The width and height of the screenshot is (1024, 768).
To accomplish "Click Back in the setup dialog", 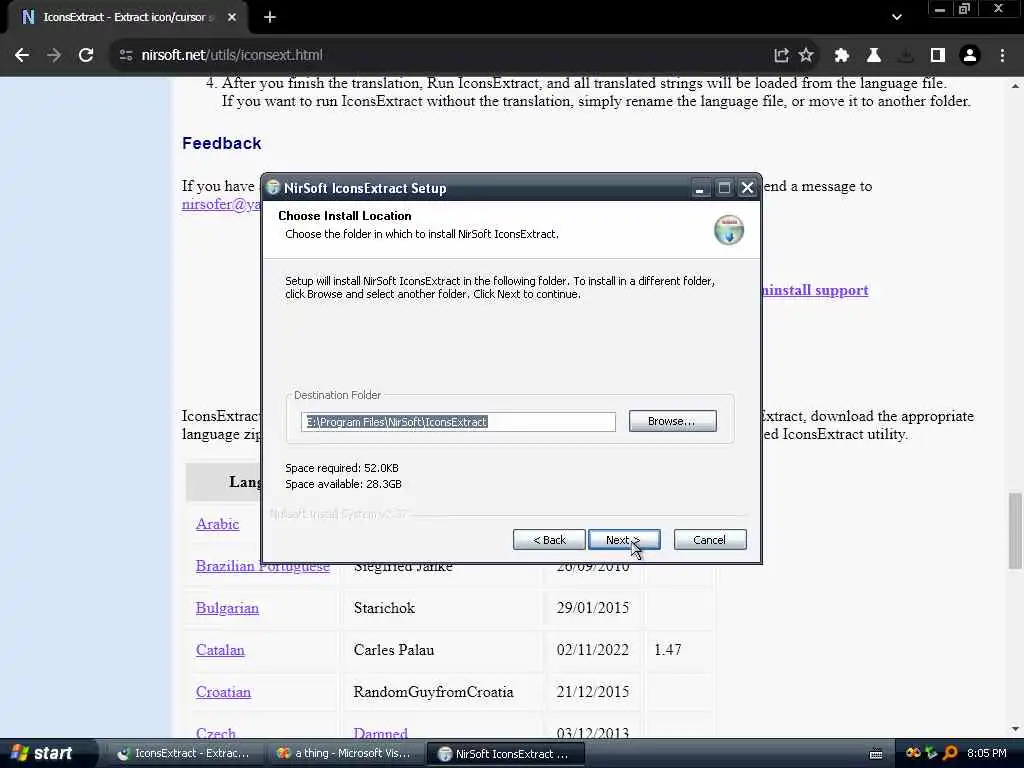I will [549, 540].
